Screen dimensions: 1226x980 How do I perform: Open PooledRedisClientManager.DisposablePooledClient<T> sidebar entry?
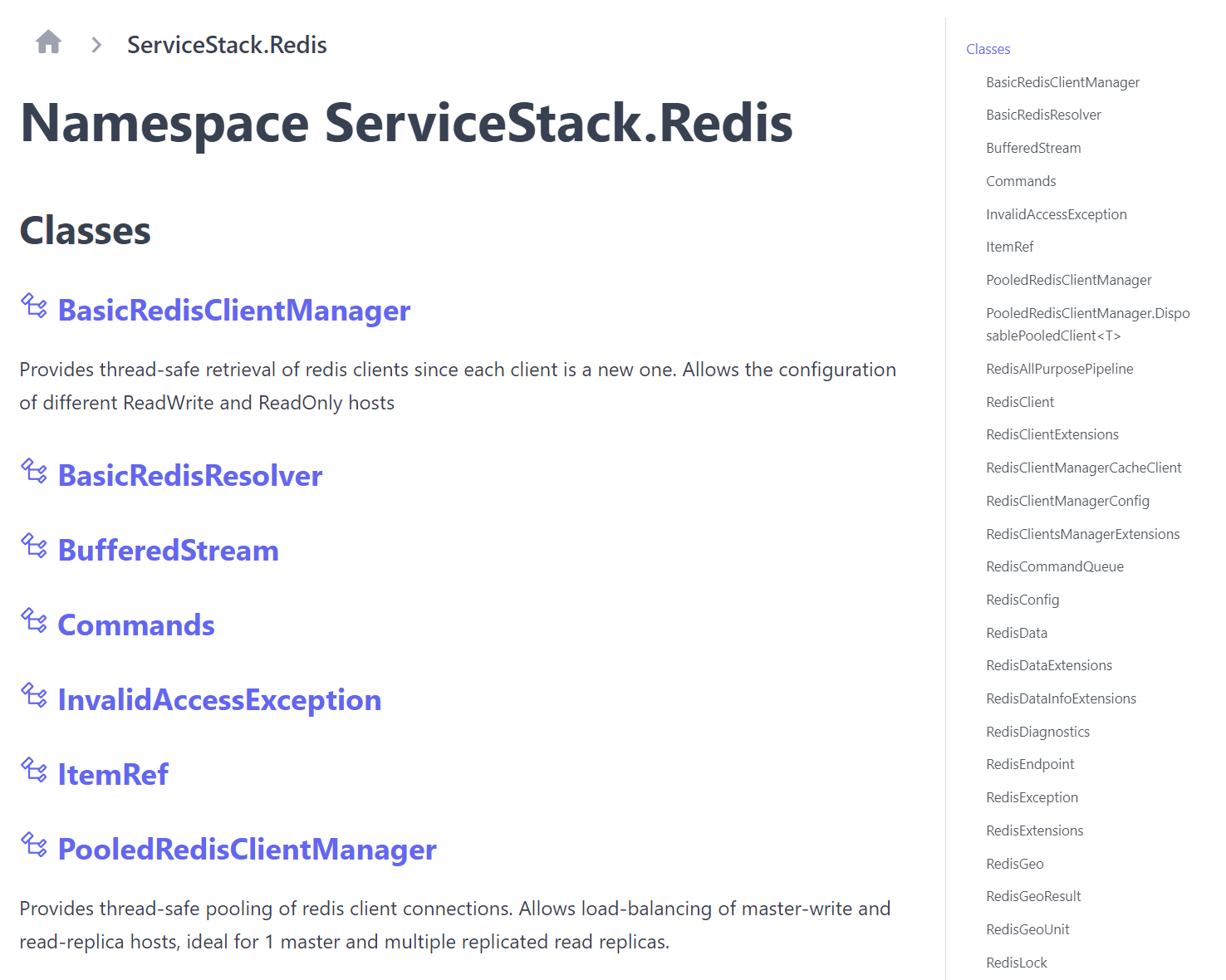pyautogui.click(x=1087, y=324)
